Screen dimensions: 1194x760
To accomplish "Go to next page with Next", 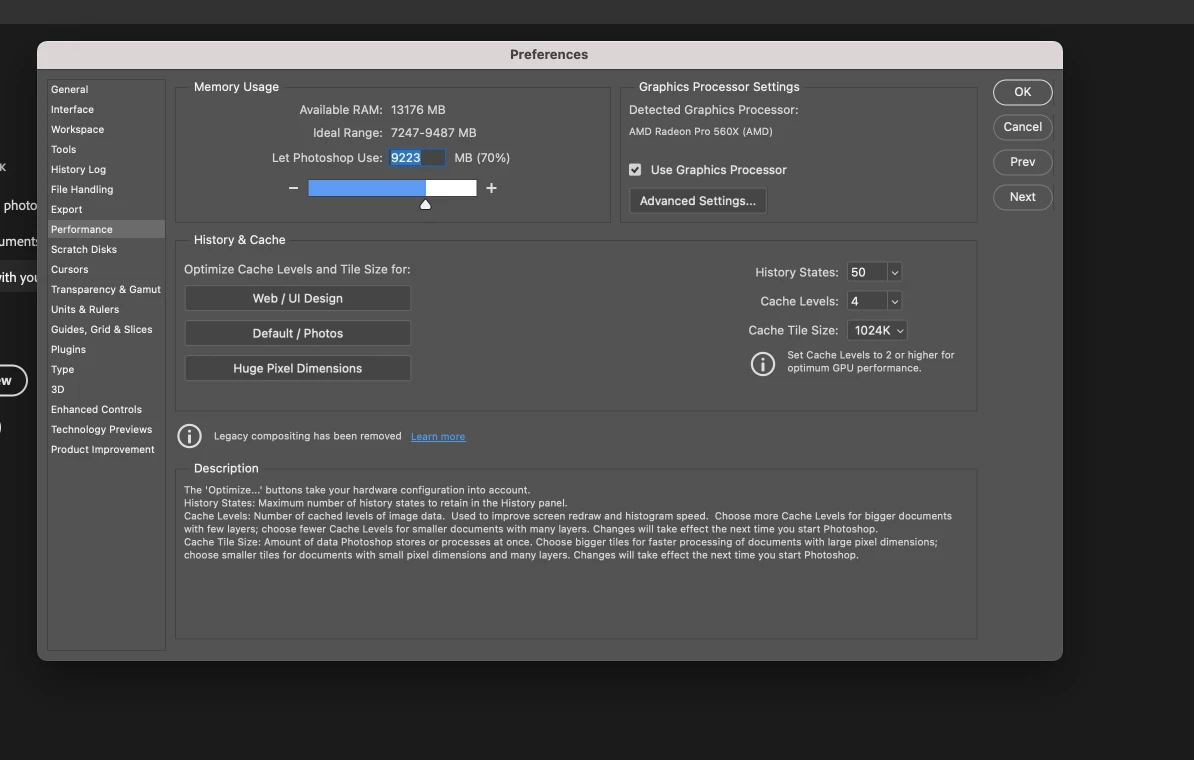I will 1022,197.
